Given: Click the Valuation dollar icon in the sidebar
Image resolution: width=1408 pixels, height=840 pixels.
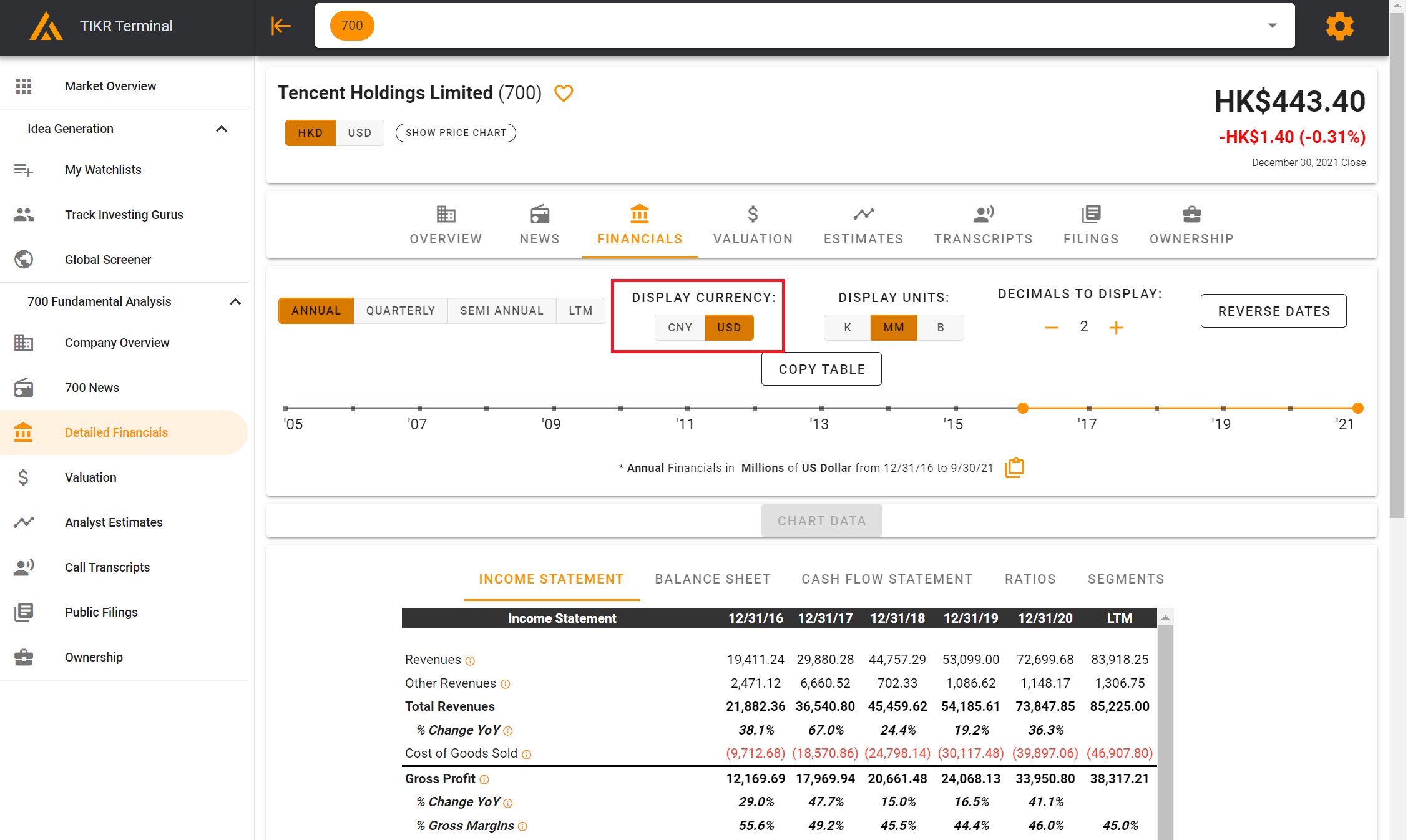Looking at the screenshot, I should [24, 477].
